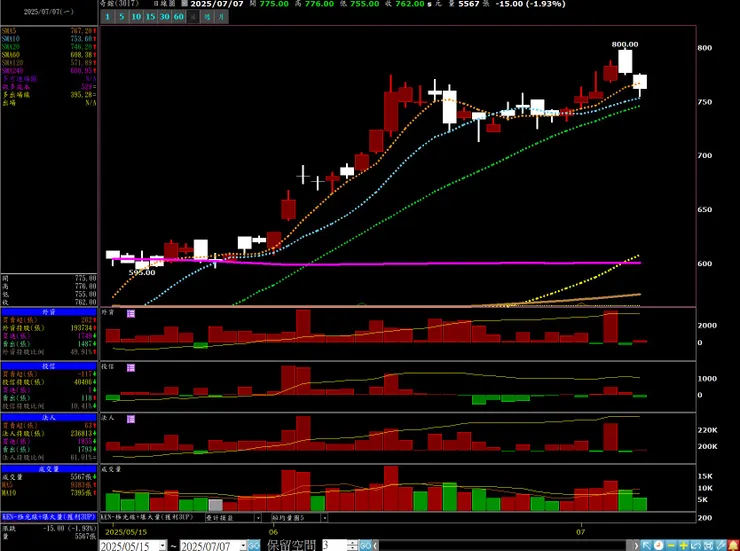This screenshot has height=551, width=740.
Task: Click the 漲跌 -15.00 (-1.93%) bottom-left value
Action: click(69, 528)
